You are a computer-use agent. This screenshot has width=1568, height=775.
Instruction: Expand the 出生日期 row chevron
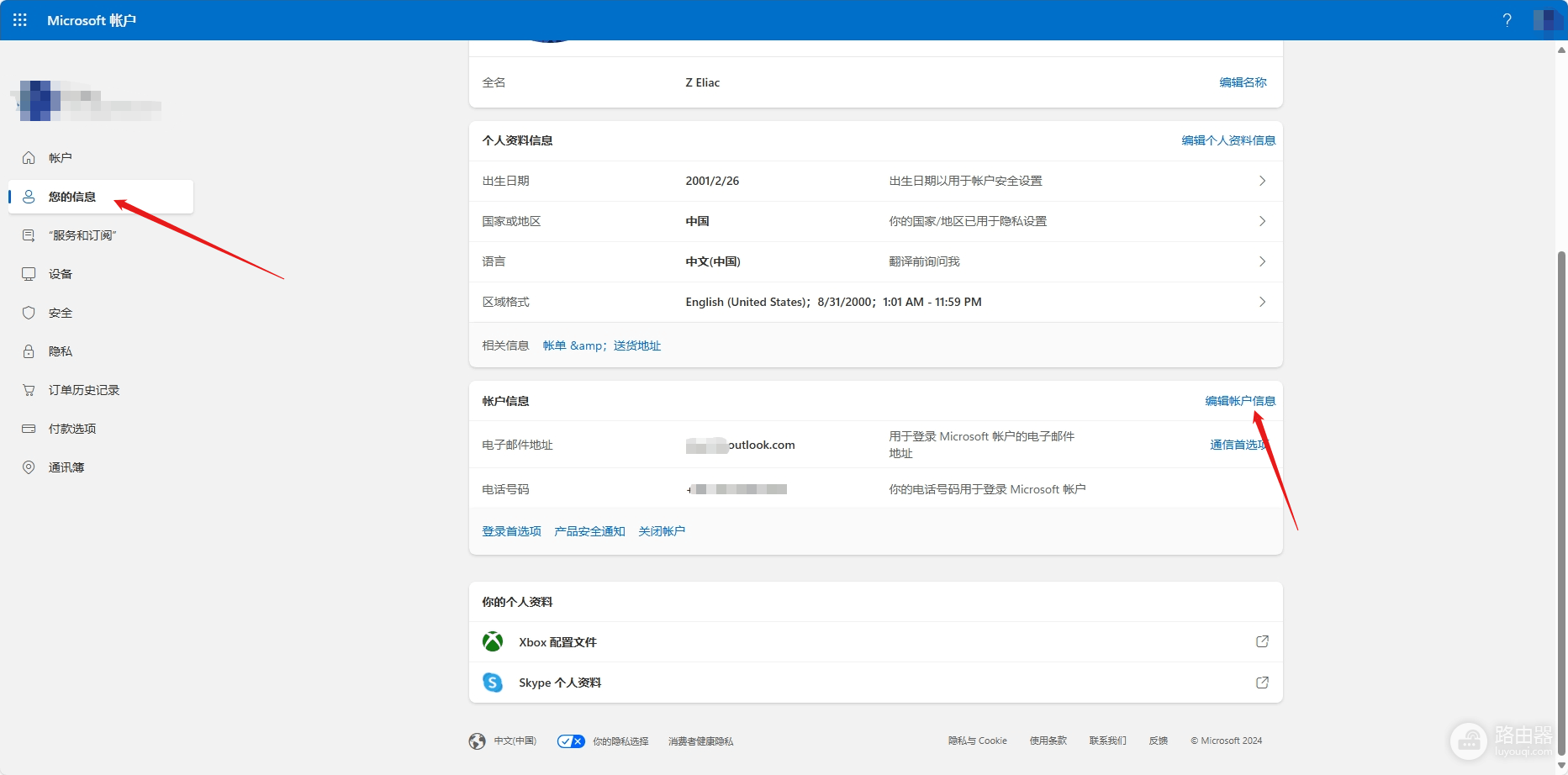point(1262,181)
